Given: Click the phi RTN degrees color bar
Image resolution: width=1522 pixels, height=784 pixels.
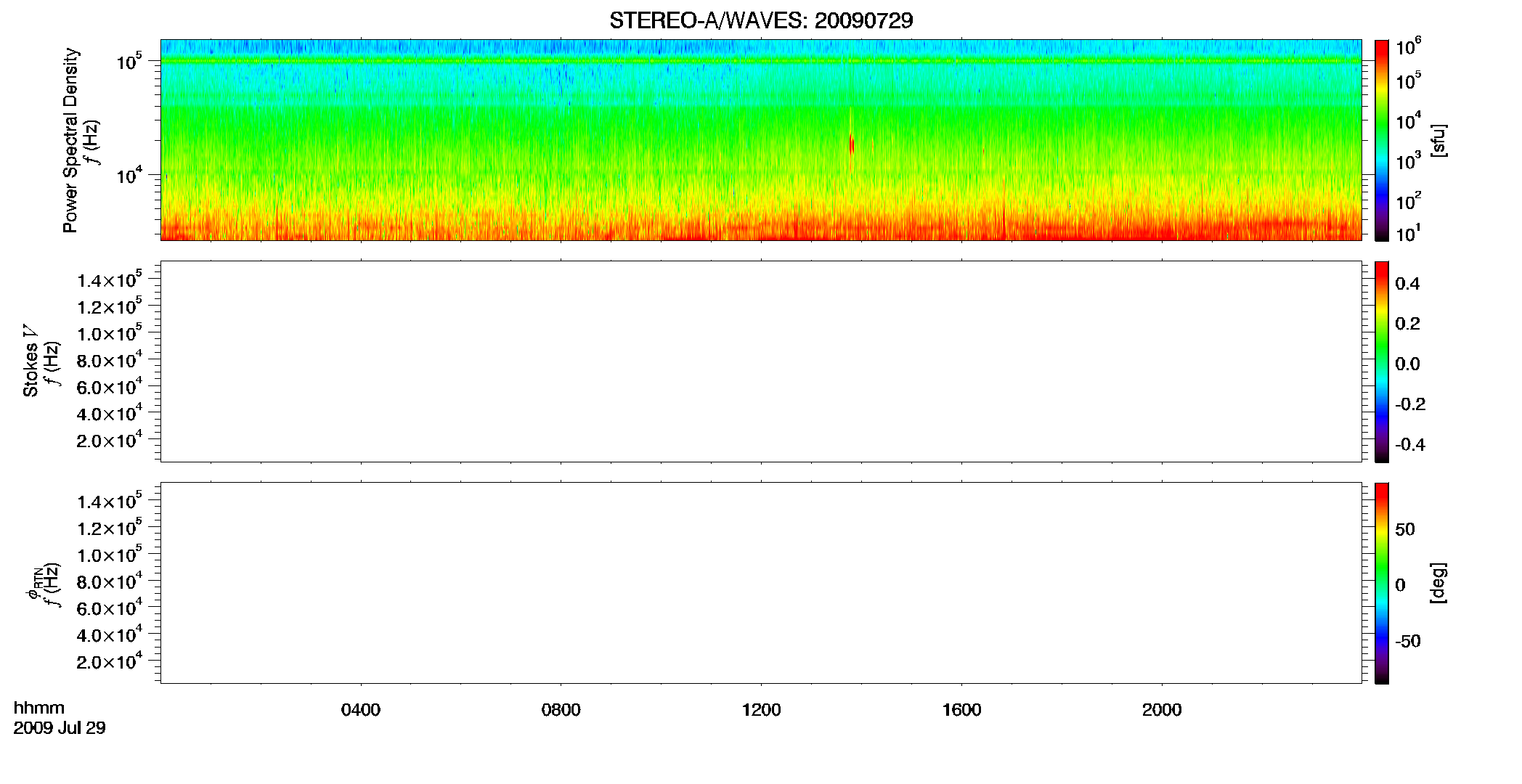Looking at the screenshot, I should [1382, 583].
